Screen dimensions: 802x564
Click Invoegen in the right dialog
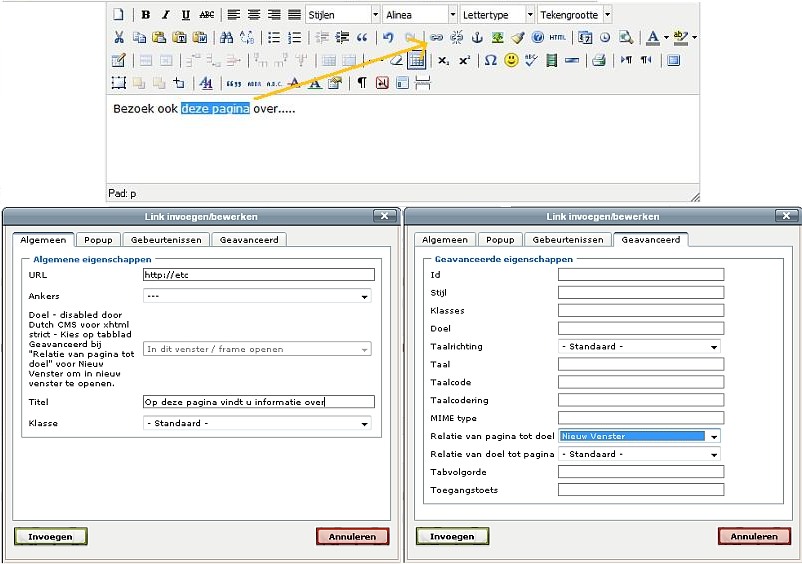(452, 536)
